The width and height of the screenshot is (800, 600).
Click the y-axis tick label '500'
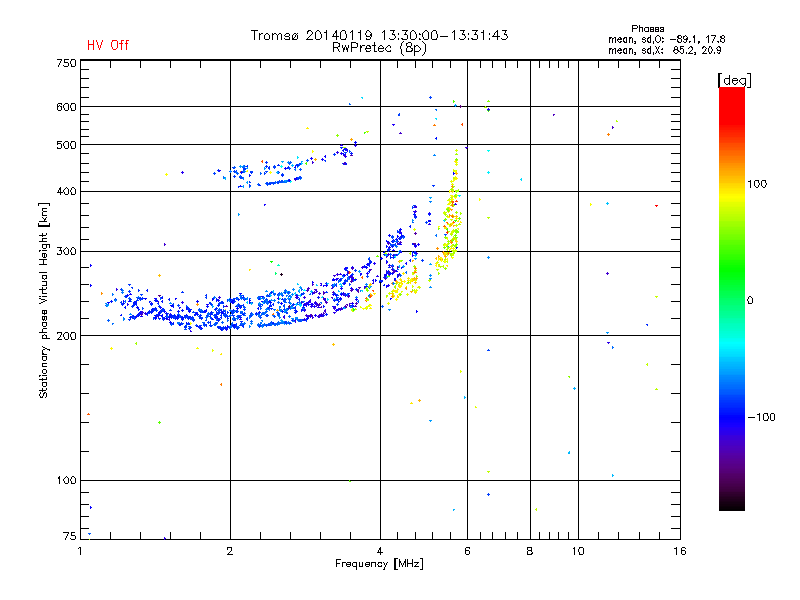pos(66,145)
